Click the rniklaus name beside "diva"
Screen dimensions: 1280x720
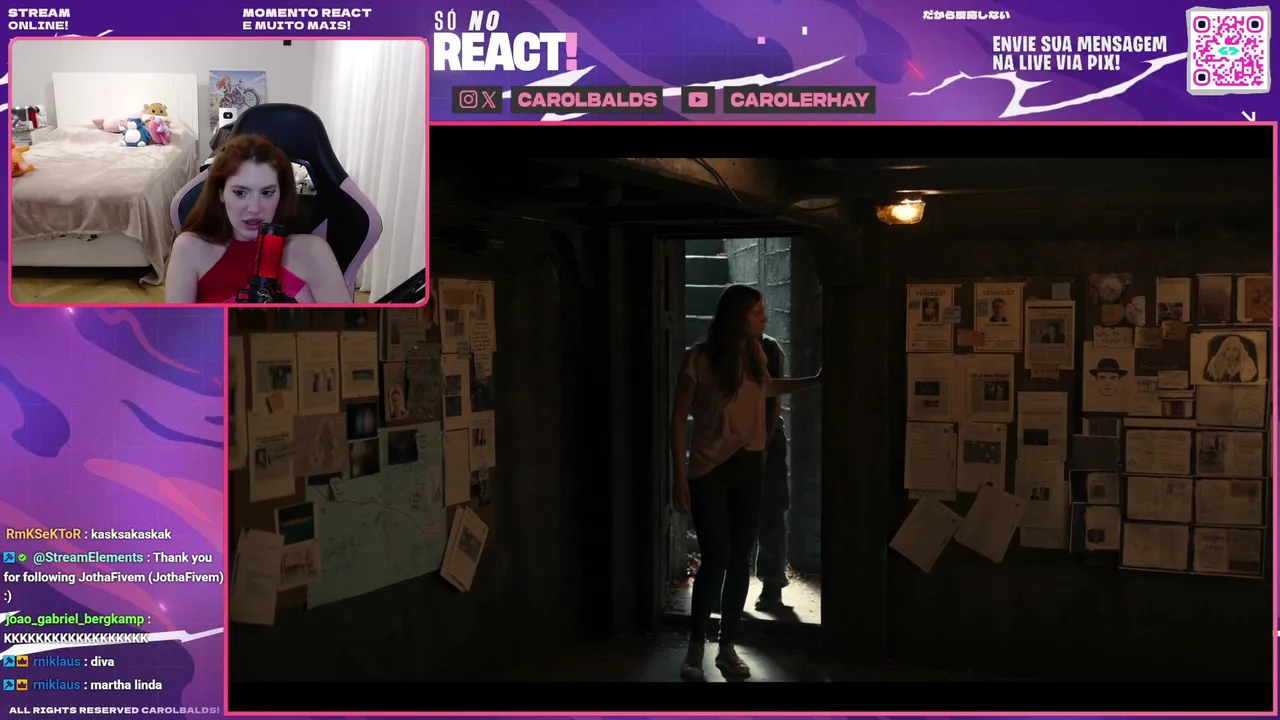56,662
